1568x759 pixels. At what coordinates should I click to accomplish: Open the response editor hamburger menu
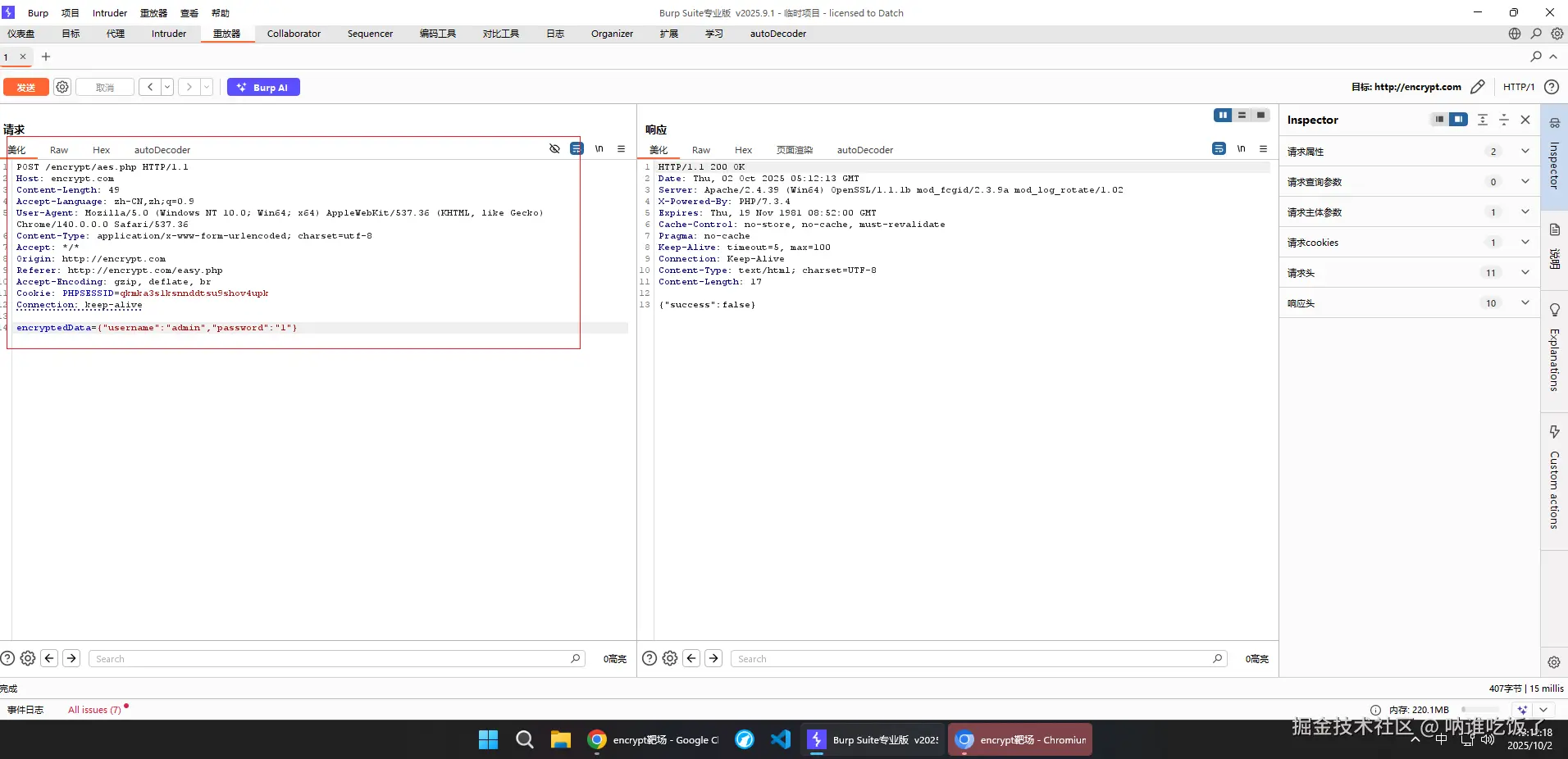(1264, 148)
